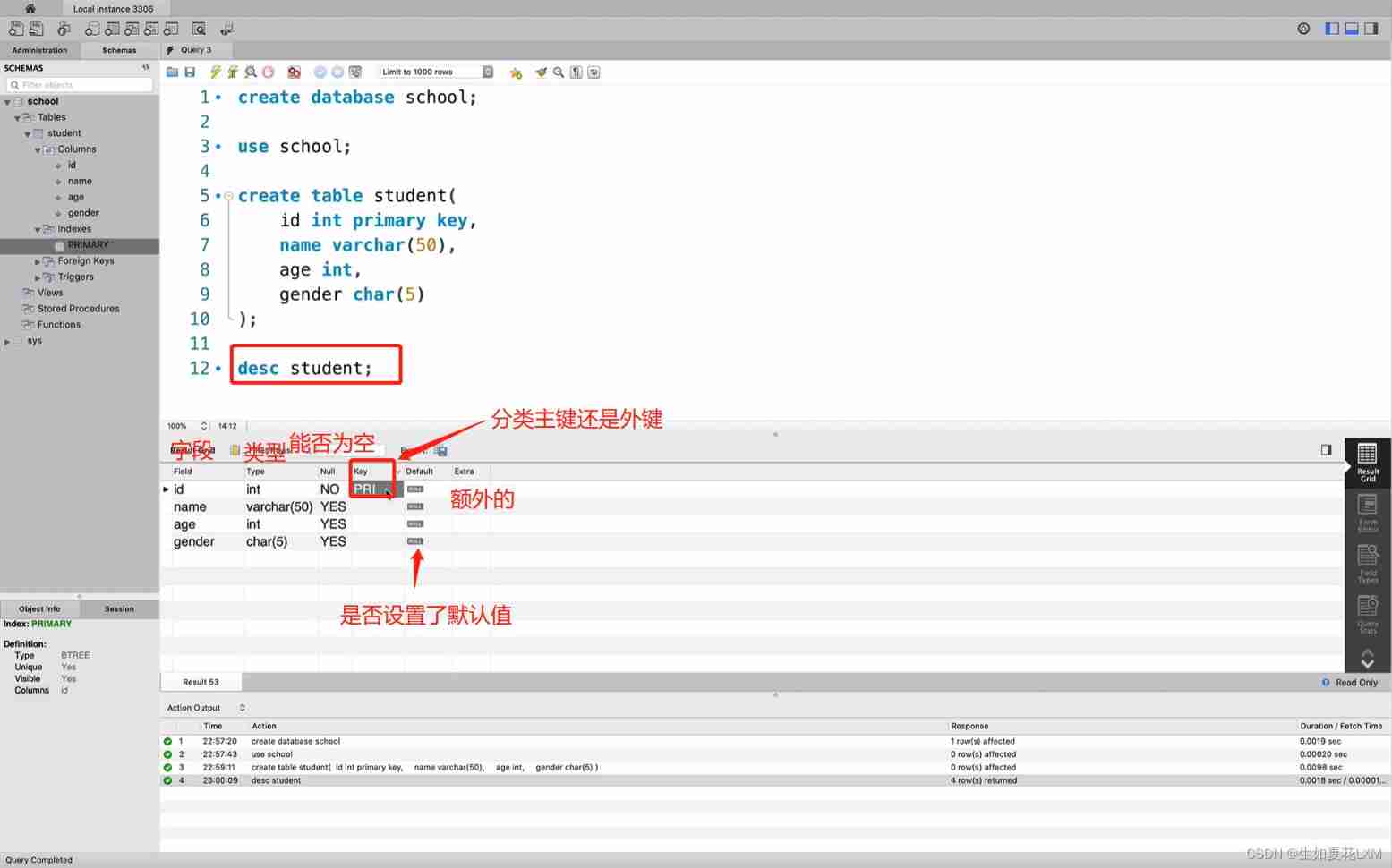Image resolution: width=1392 pixels, height=868 pixels.
Task: Select the Query 3 editor tab
Action: click(x=196, y=50)
